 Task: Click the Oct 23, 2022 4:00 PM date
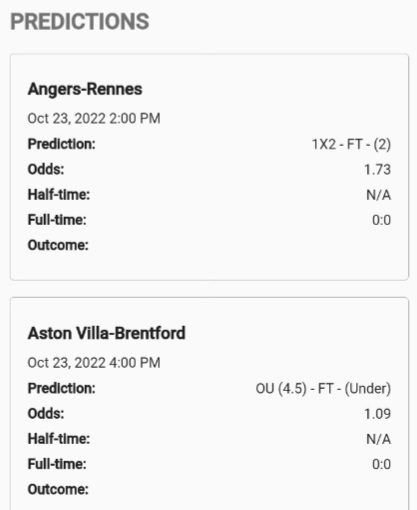(x=94, y=363)
